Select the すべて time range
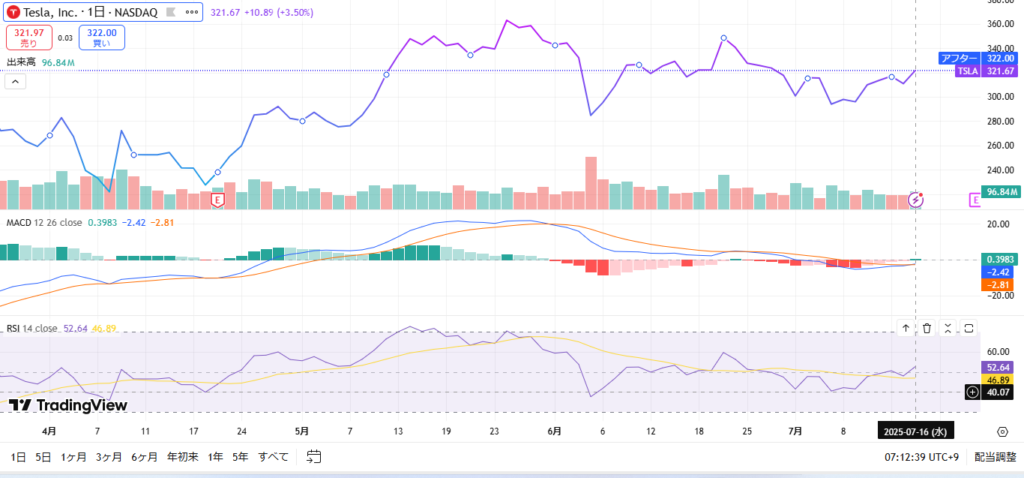The image size is (1024, 478). (273, 457)
